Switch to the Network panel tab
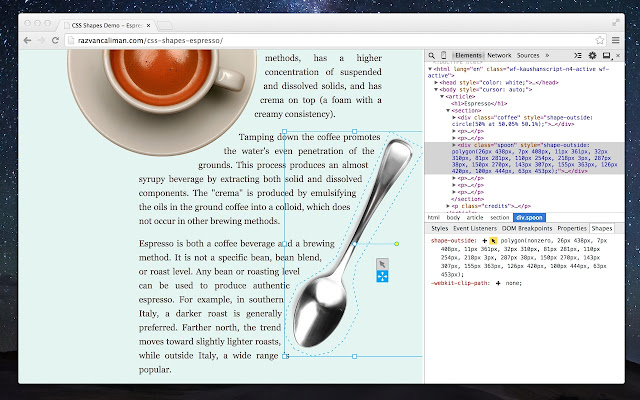The height and width of the screenshot is (400, 640). click(x=499, y=55)
